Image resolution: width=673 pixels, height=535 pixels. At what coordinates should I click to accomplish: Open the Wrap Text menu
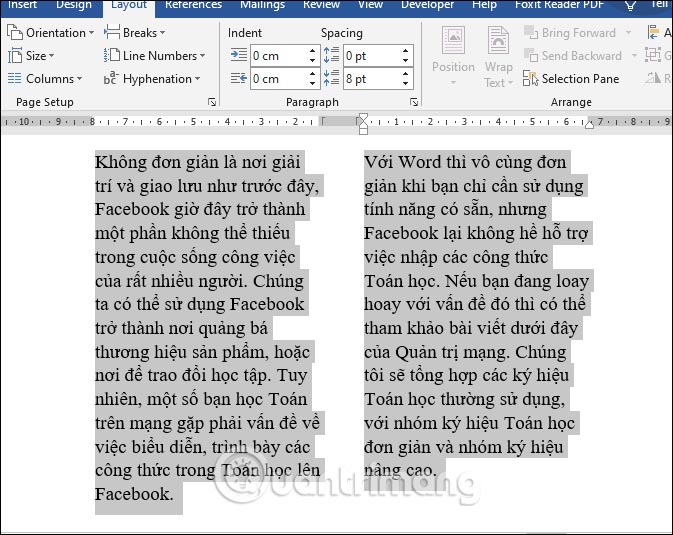pos(499,56)
